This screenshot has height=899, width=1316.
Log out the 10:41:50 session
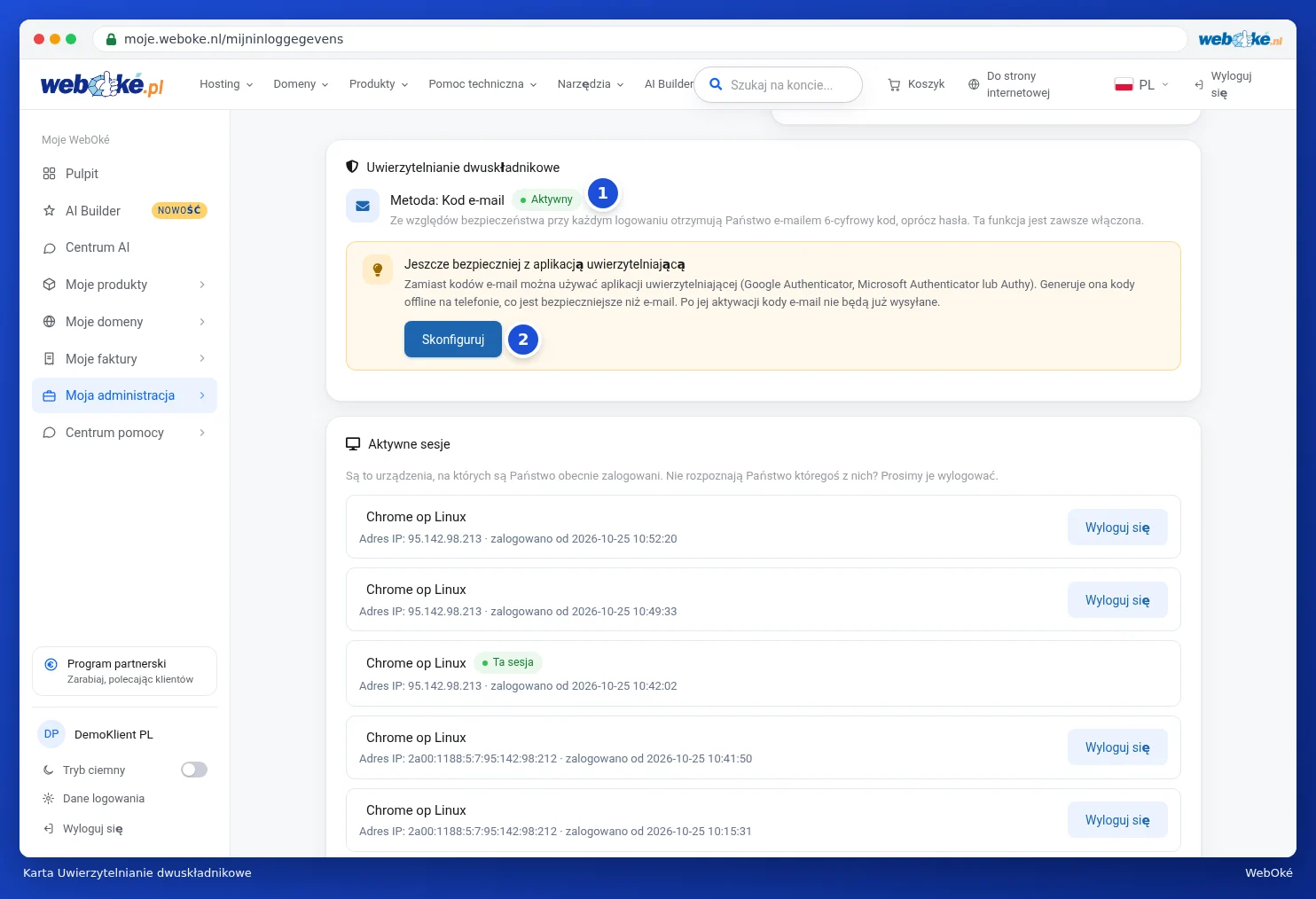1117,747
